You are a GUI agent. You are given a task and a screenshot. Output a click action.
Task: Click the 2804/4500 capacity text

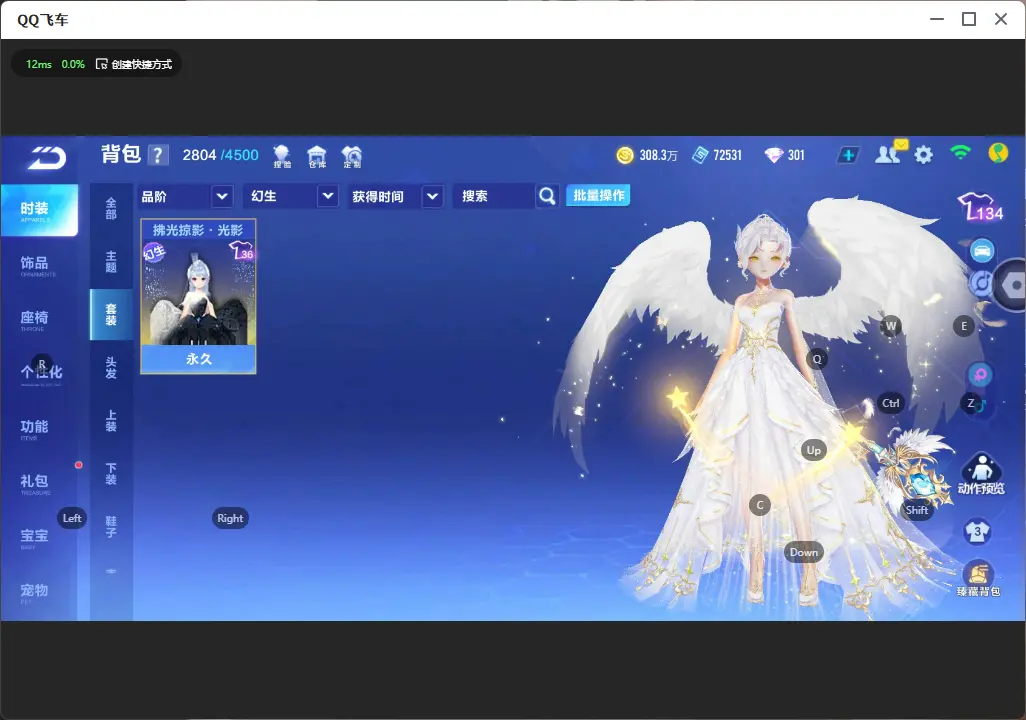(x=221, y=155)
